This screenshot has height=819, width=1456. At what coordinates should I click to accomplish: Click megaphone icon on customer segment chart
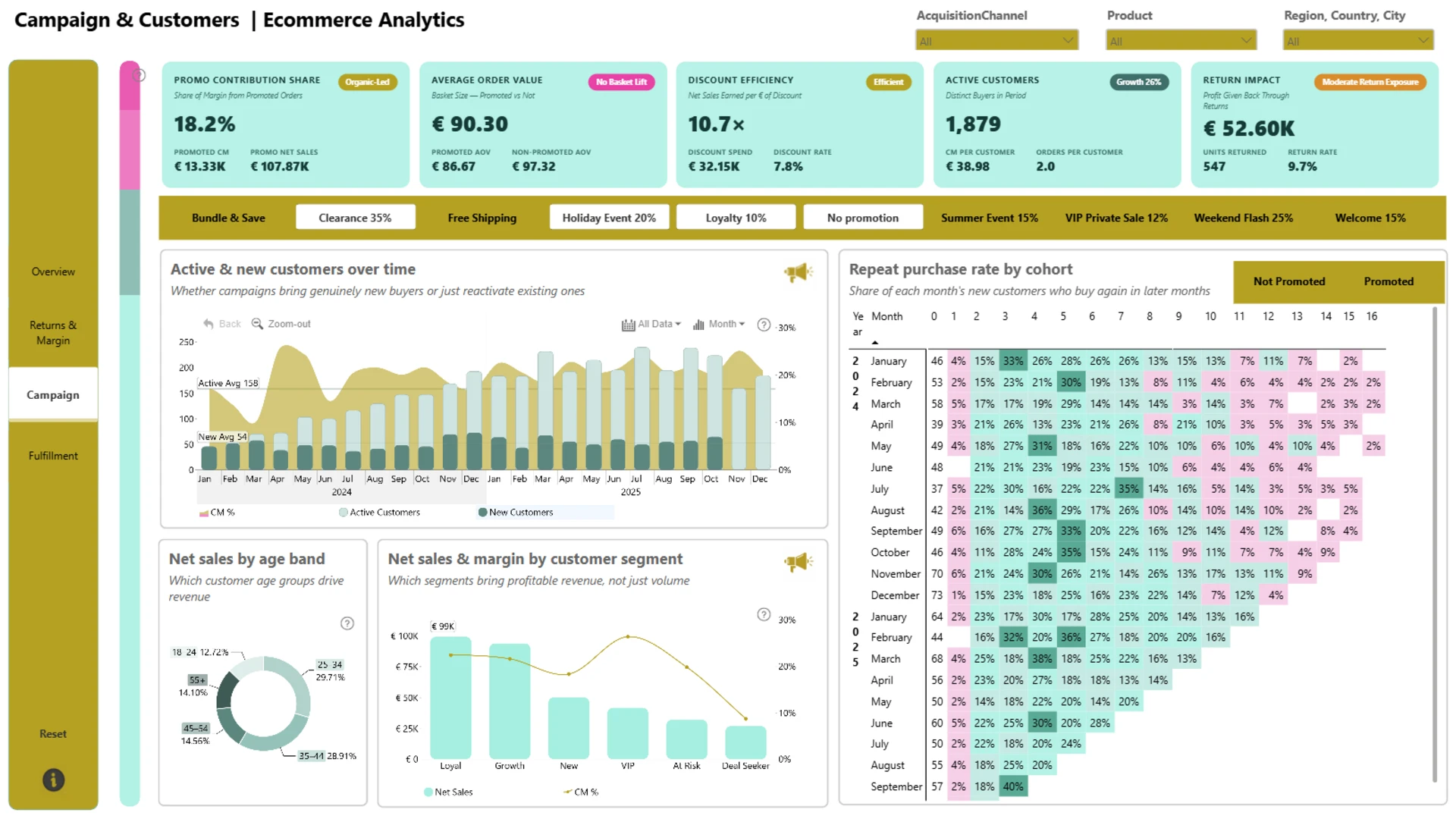coord(798,562)
